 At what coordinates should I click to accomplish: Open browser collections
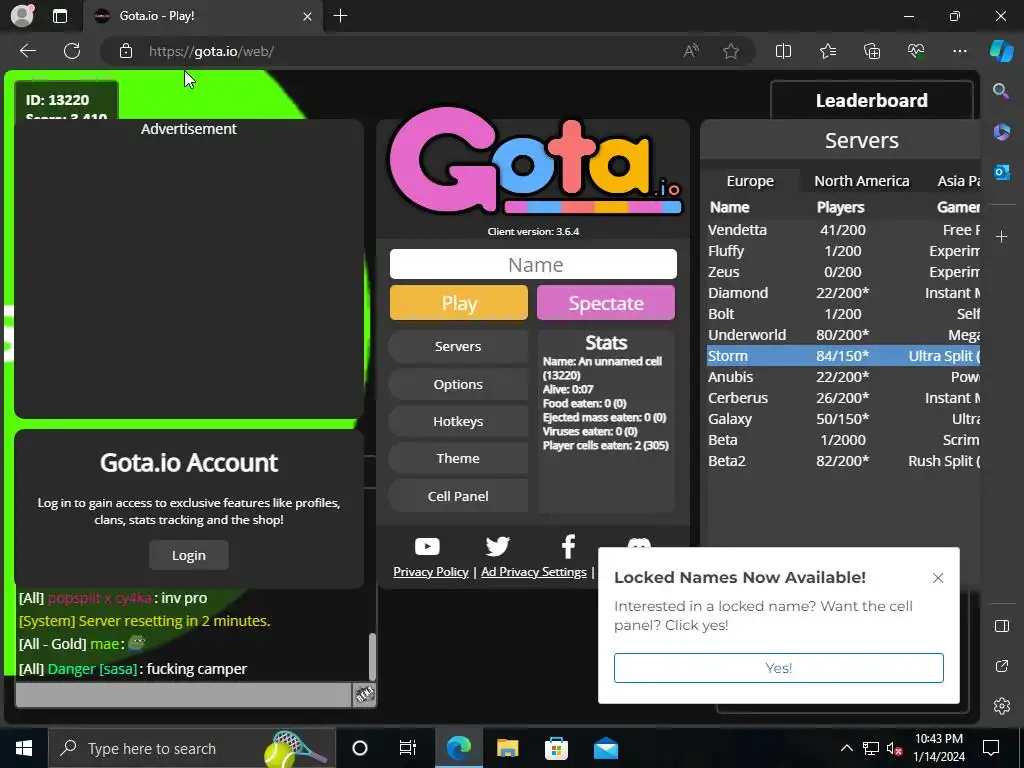pyautogui.click(x=872, y=51)
